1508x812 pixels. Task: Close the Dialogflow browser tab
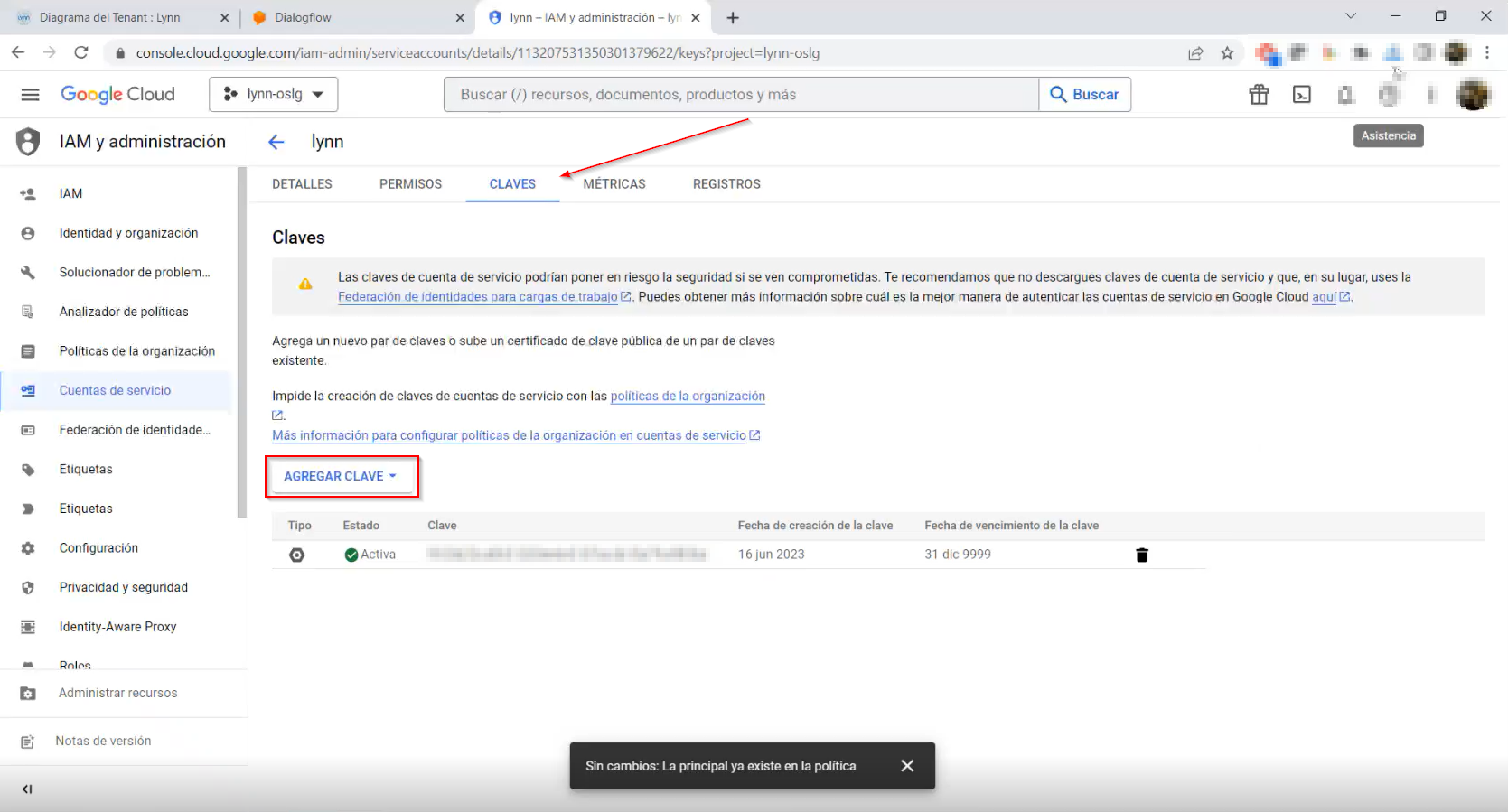(x=460, y=18)
